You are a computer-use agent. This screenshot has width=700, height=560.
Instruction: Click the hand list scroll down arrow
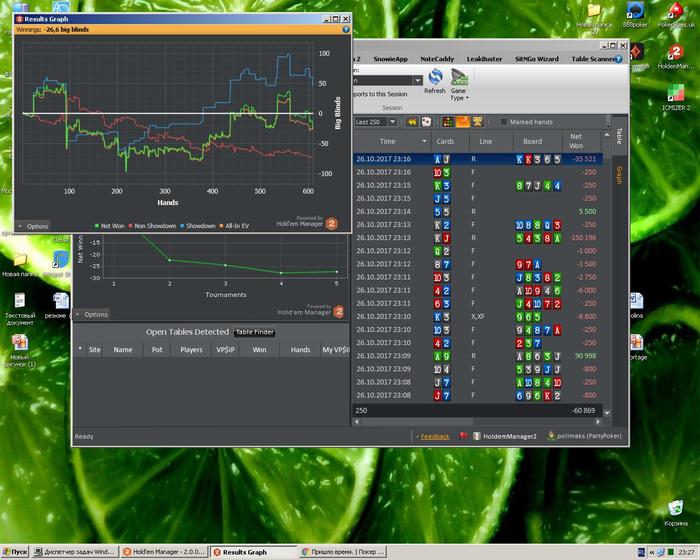click(x=607, y=413)
